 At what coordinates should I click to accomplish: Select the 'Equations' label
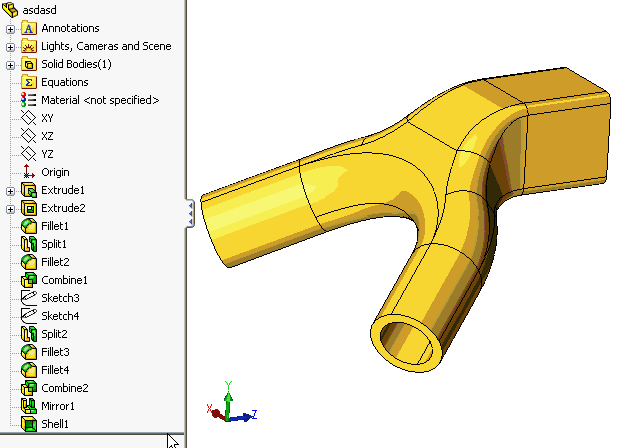pyautogui.click(x=65, y=82)
